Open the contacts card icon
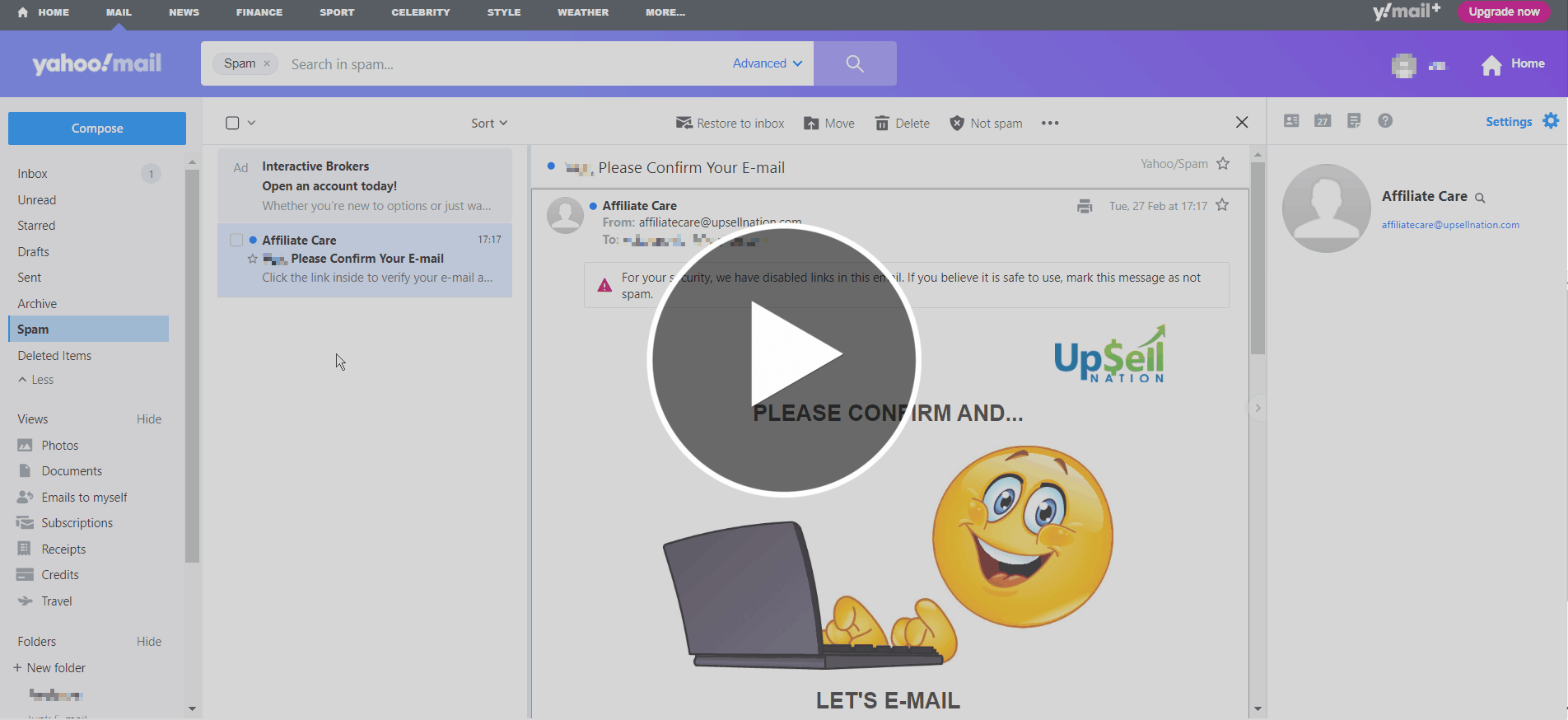 click(x=1291, y=121)
